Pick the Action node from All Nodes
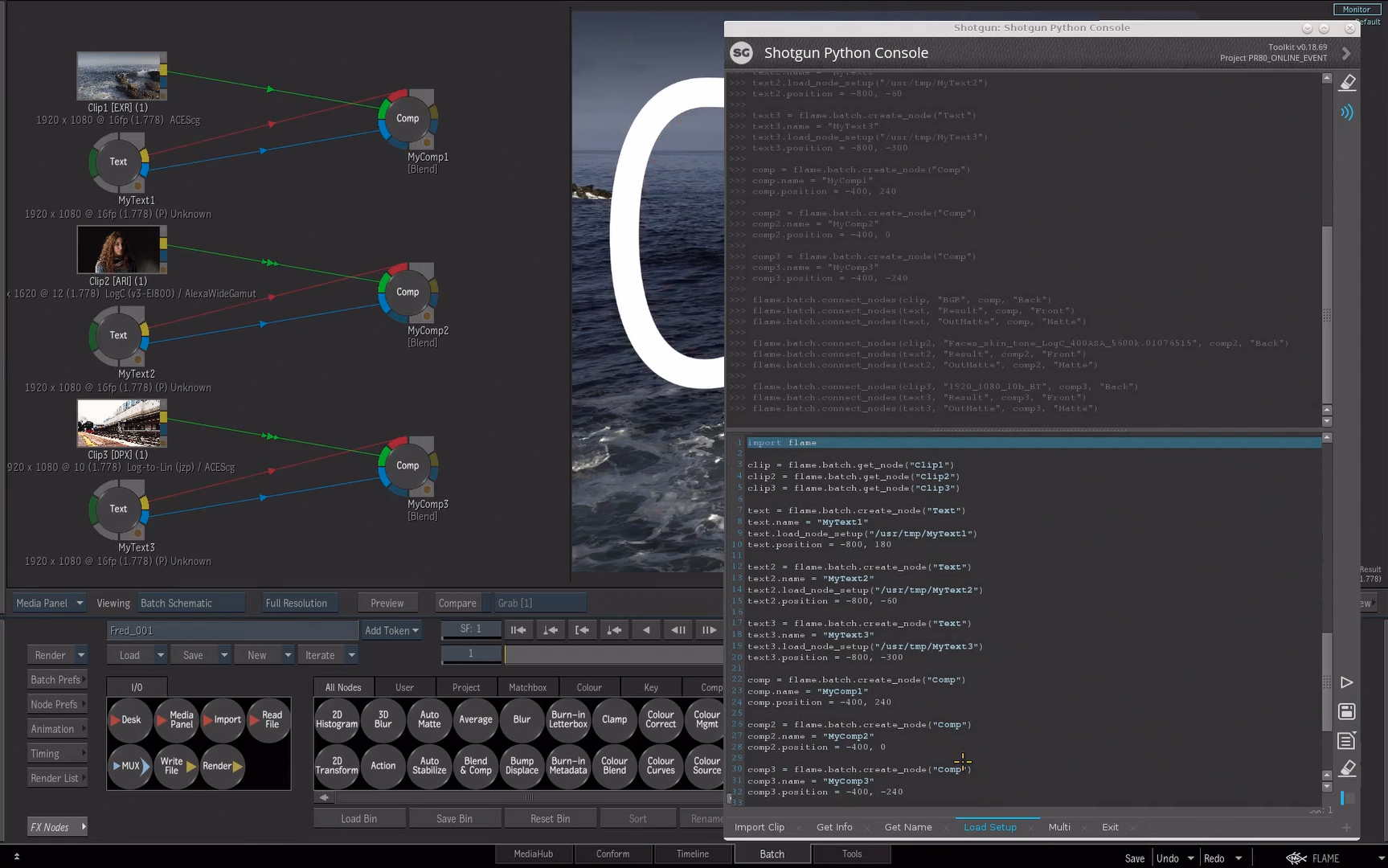This screenshot has width=1388, height=868. pos(383,766)
